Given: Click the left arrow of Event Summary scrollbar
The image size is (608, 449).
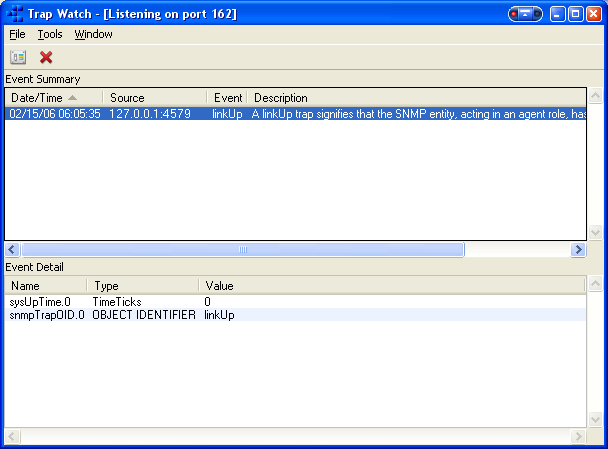Looking at the screenshot, I should point(12,249).
